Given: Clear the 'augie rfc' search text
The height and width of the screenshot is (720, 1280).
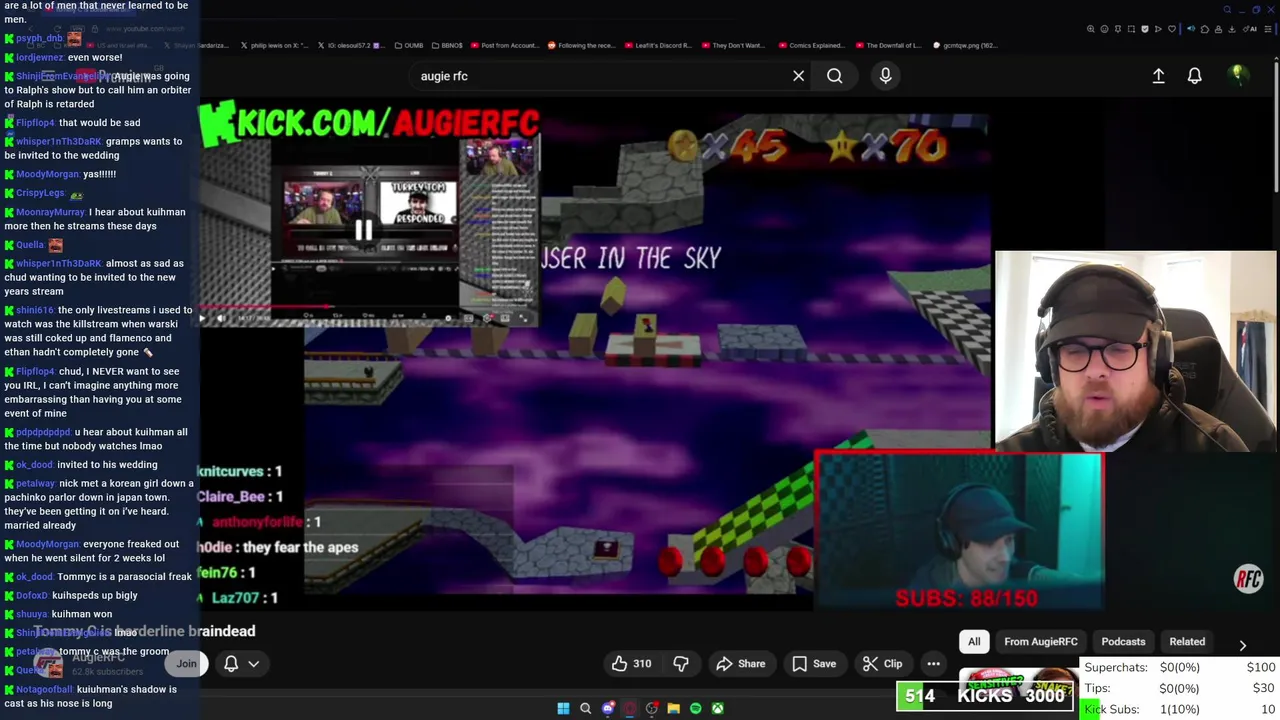Looking at the screenshot, I should tap(798, 76).
